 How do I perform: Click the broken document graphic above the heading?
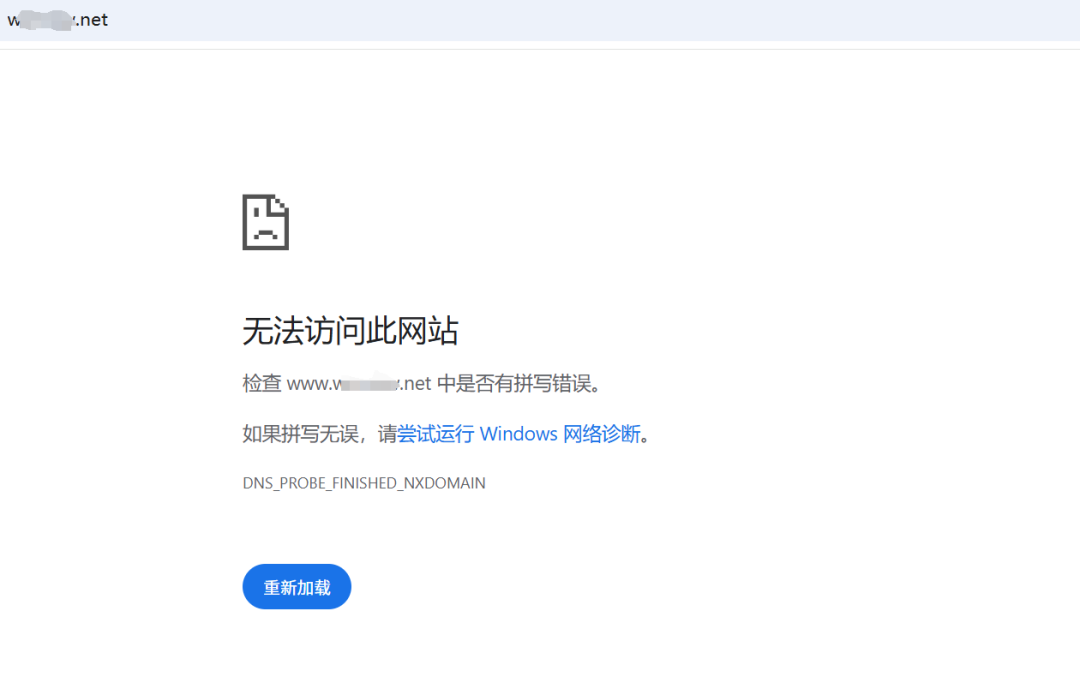coord(265,222)
